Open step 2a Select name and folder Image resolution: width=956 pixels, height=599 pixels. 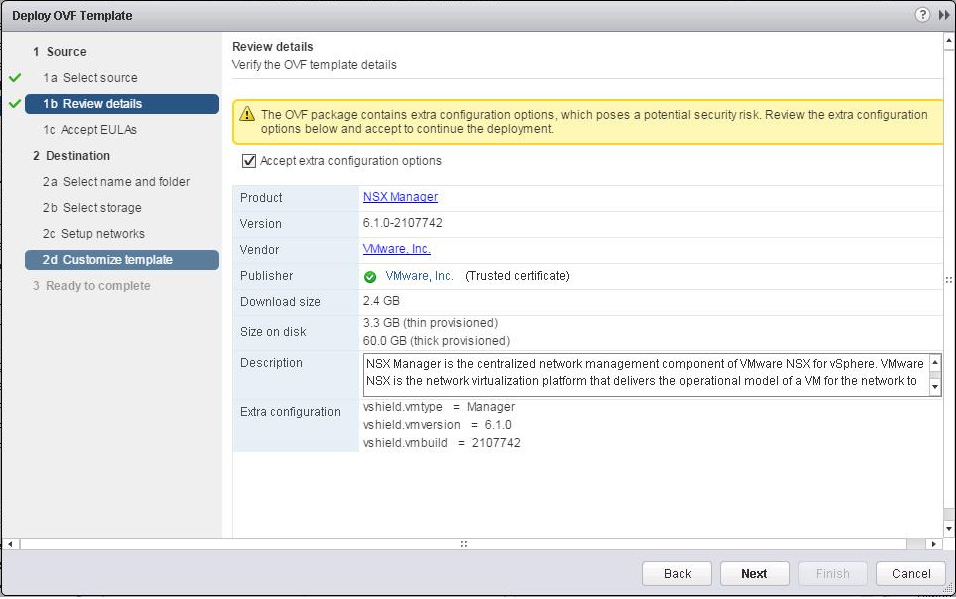pos(116,182)
